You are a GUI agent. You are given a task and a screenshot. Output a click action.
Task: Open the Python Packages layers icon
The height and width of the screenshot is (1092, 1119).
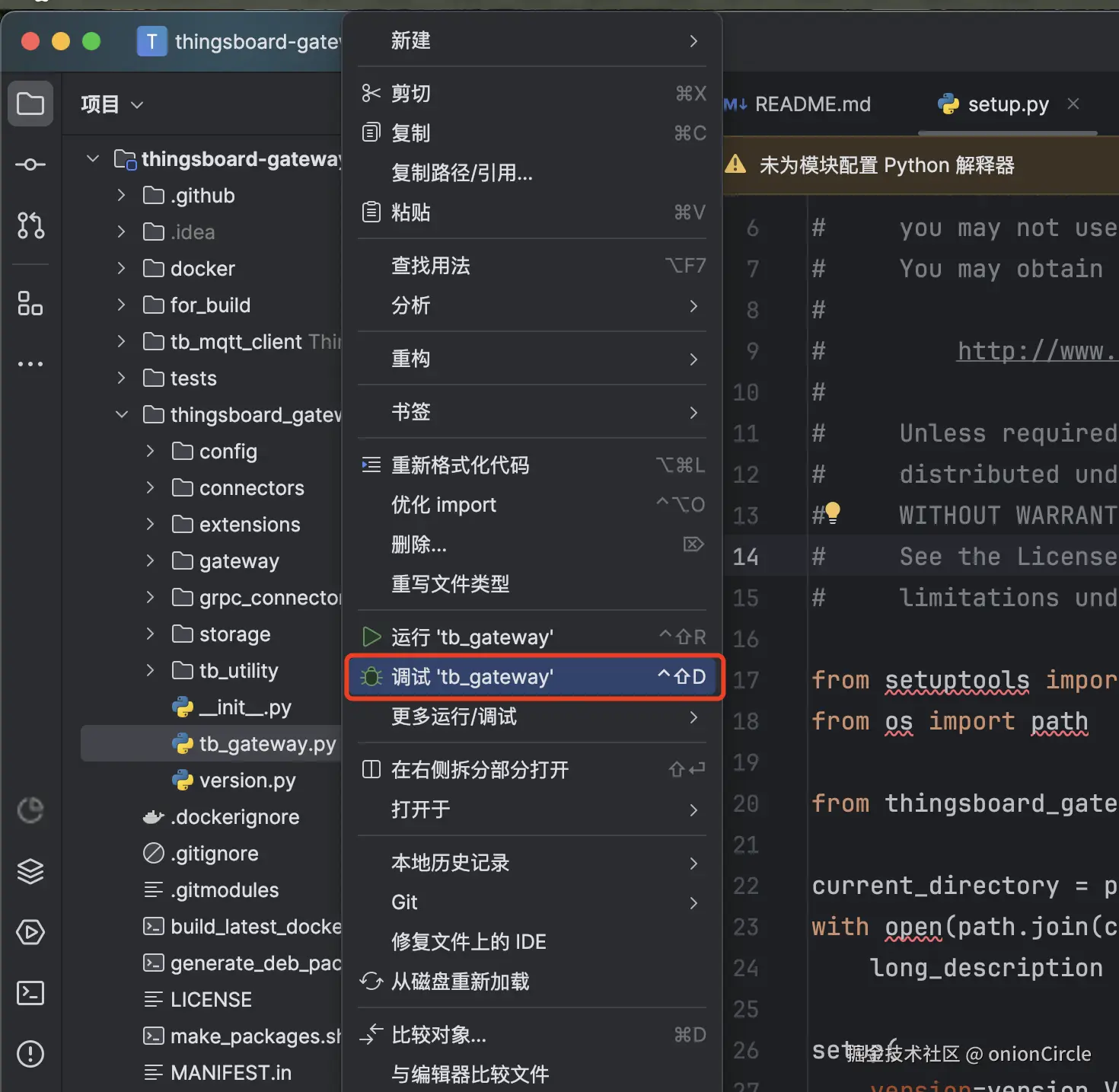pos(30,871)
